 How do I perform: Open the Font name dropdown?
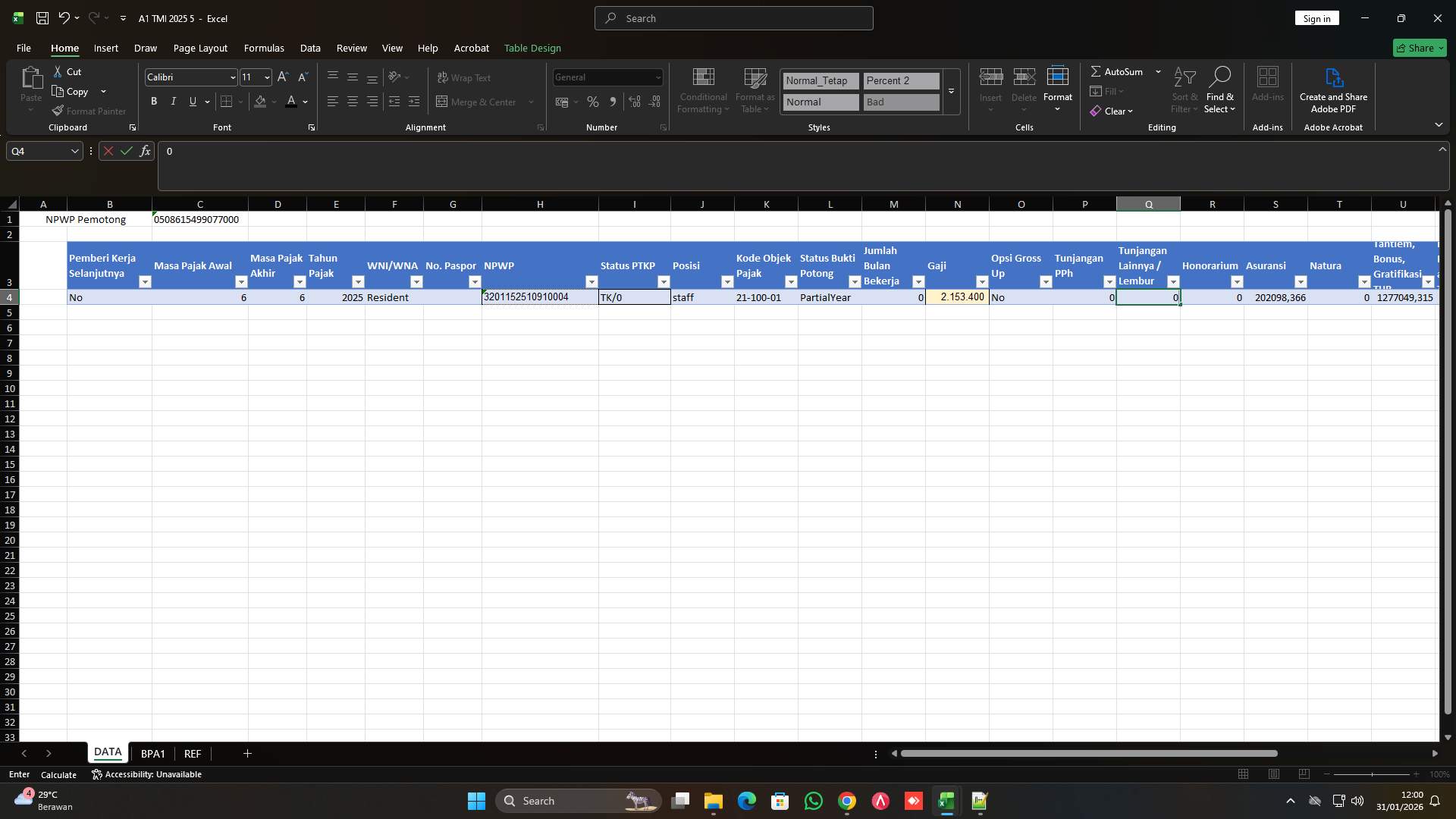232,77
